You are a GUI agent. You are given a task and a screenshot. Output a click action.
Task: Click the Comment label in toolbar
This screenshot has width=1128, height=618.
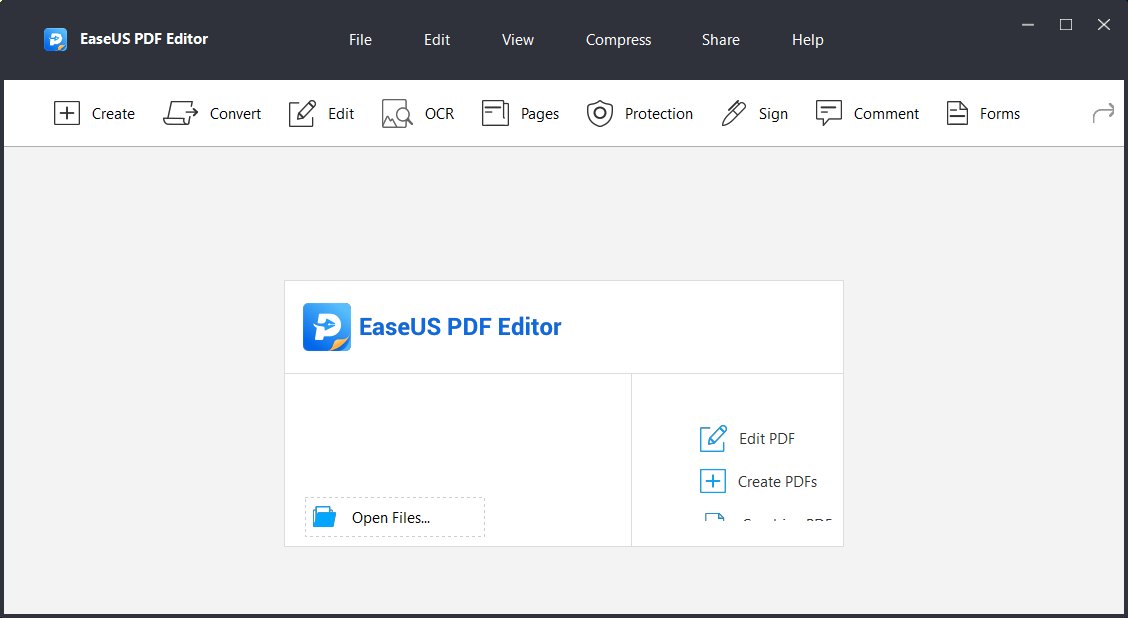click(x=886, y=114)
